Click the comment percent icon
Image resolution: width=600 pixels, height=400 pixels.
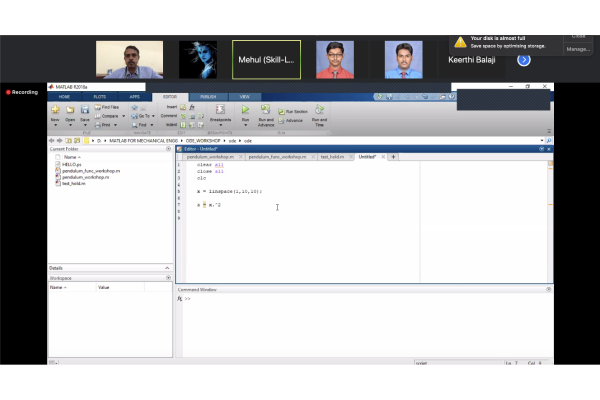tap(183, 116)
